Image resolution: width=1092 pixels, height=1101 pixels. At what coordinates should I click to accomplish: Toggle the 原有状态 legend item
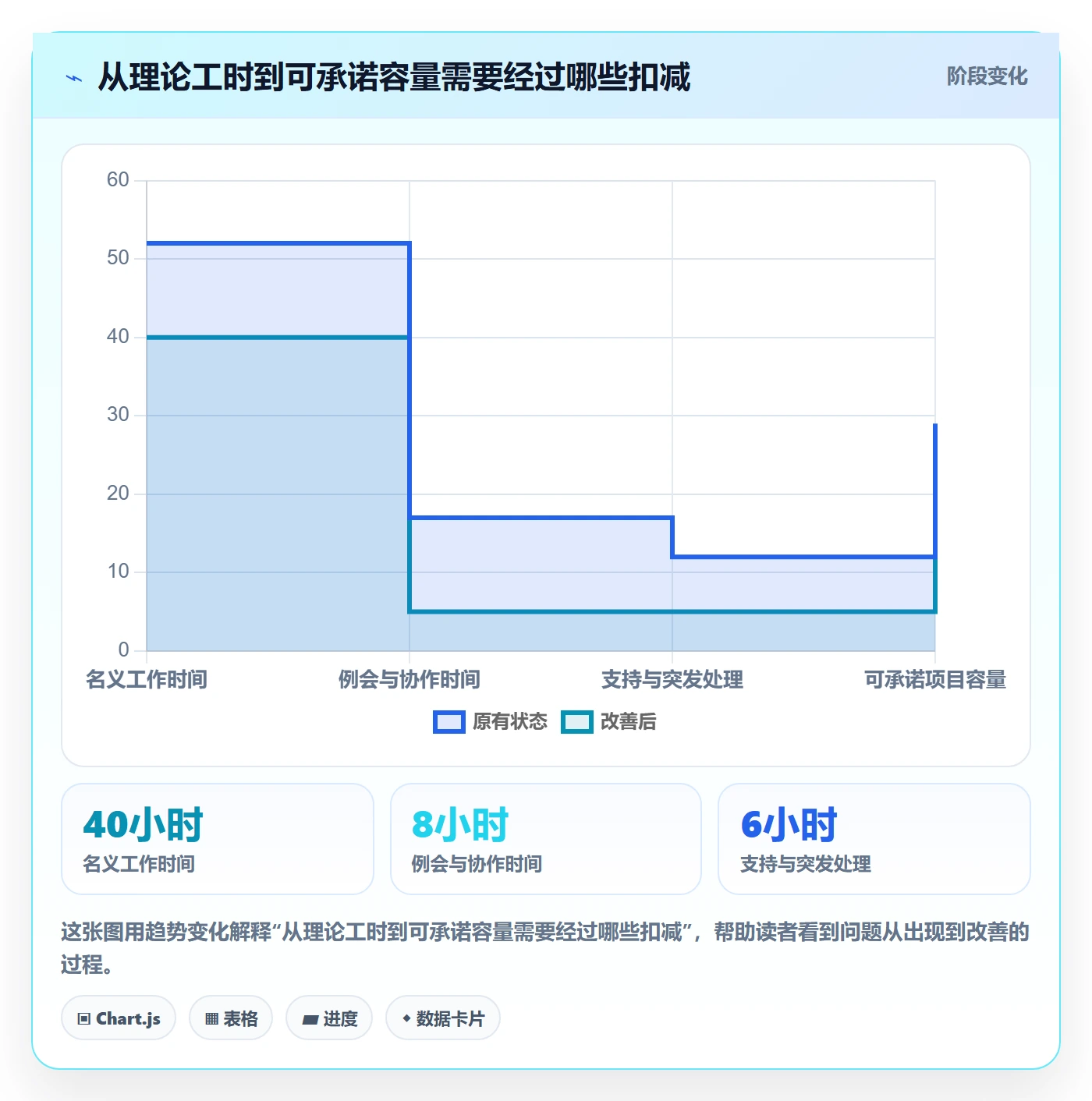tap(491, 721)
